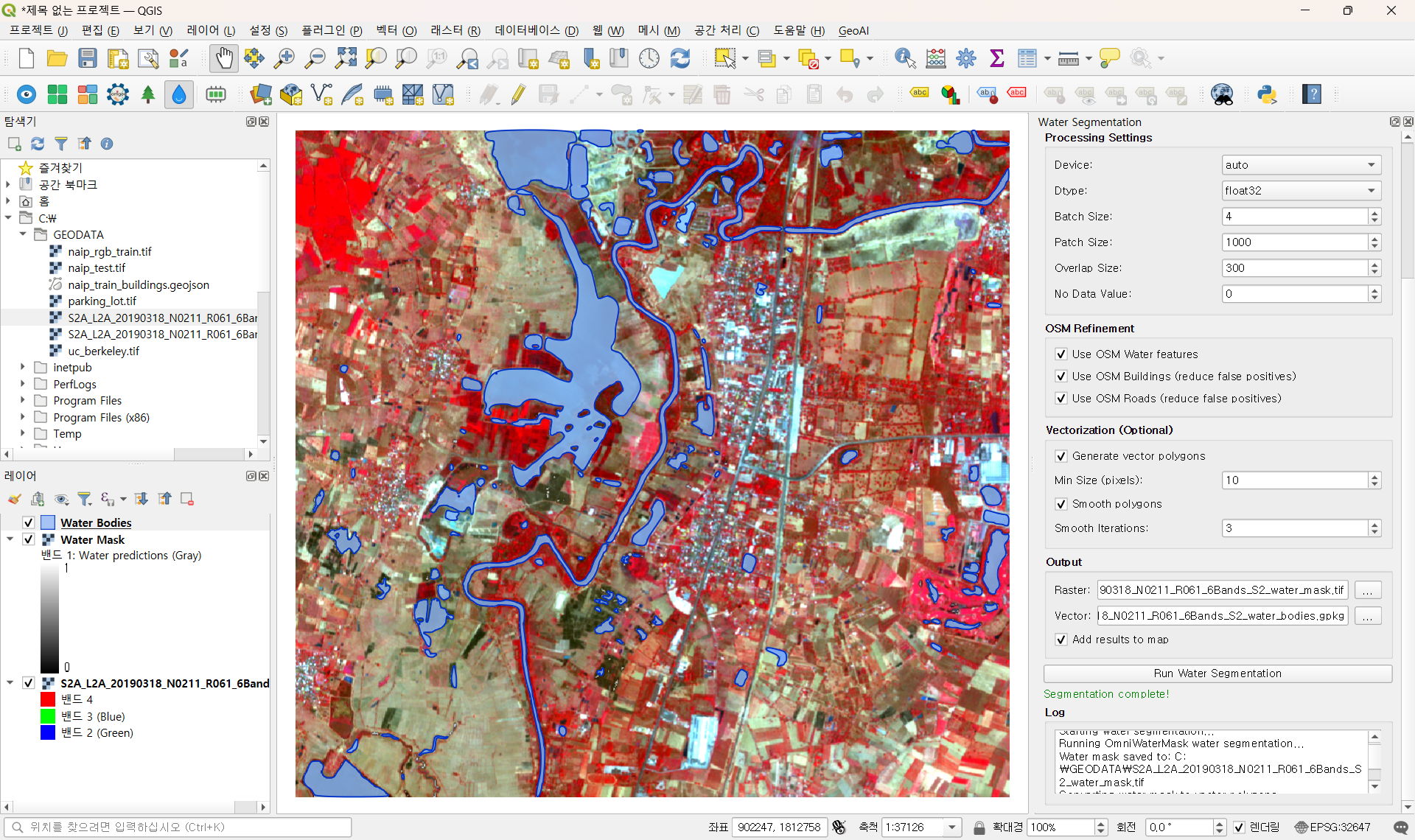This screenshot has height=840, width=1415.
Task: Uncheck Use OSM Water features
Action: (1061, 354)
